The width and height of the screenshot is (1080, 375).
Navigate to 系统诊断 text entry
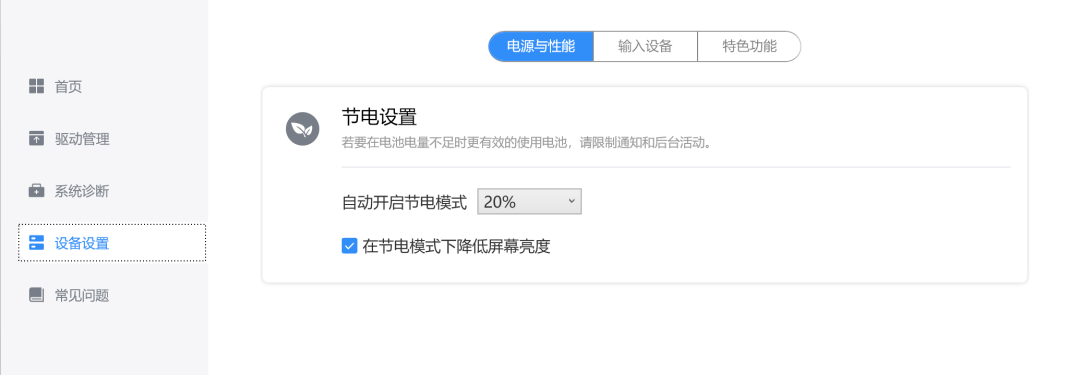pos(82,191)
